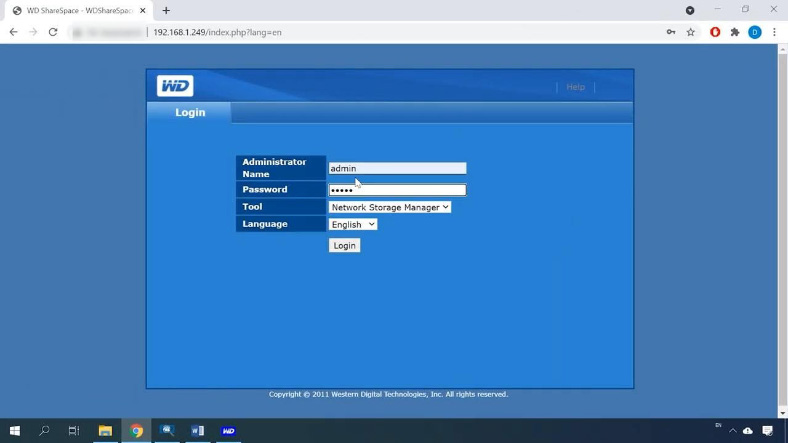Open the notification center icon
The width and height of the screenshot is (788, 443).
pyautogui.click(x=767, y=431)
